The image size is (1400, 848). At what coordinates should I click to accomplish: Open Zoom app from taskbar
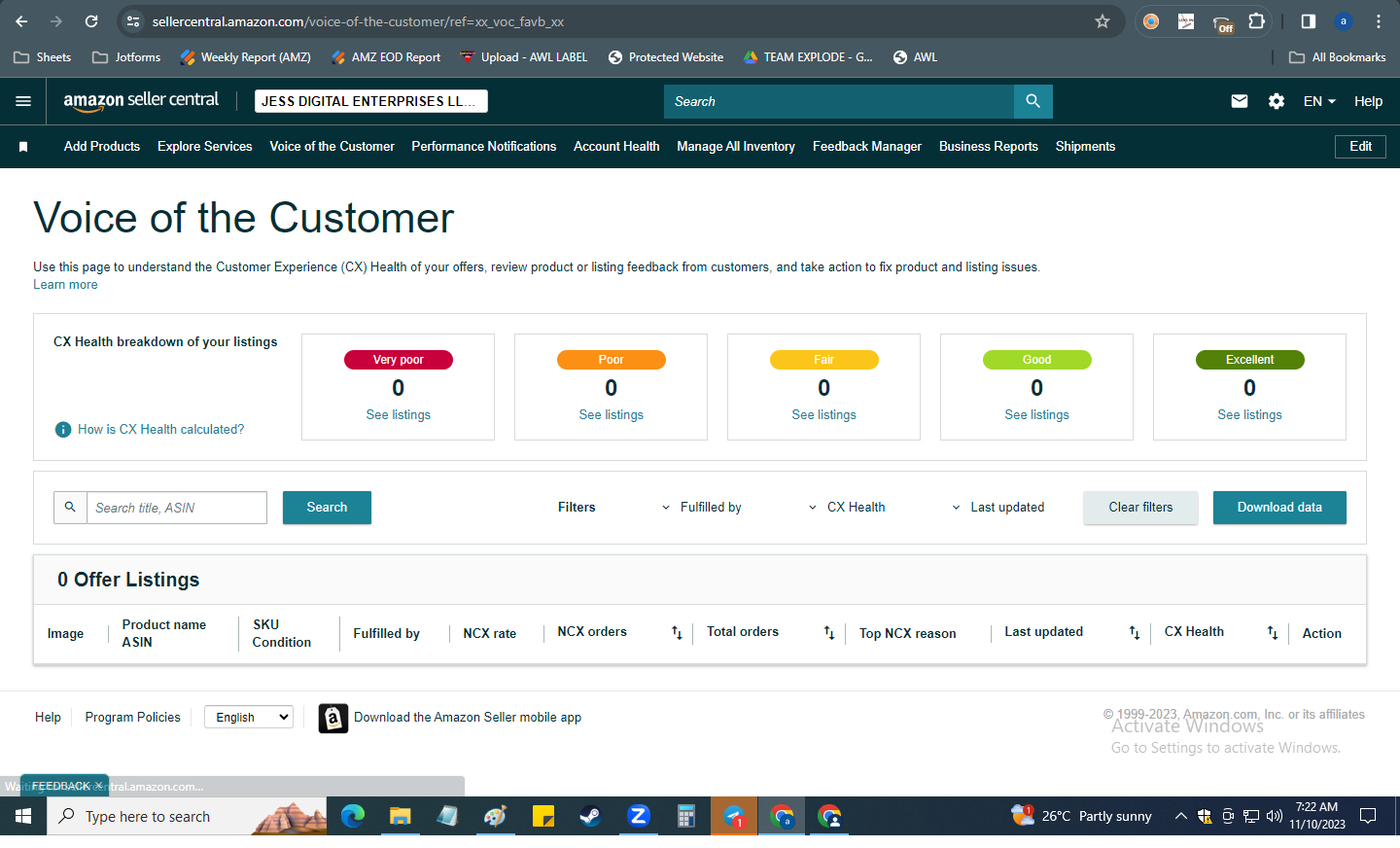click(639, 816)
